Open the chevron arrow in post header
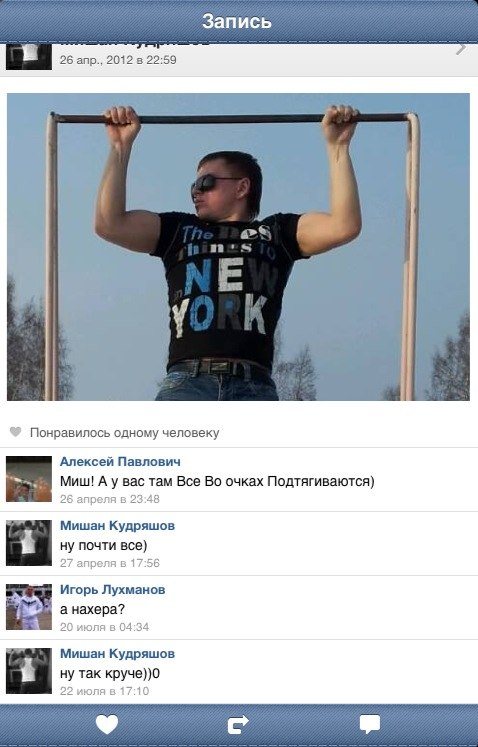This screenshot has width=478, height=747. (x=461, y=48)
